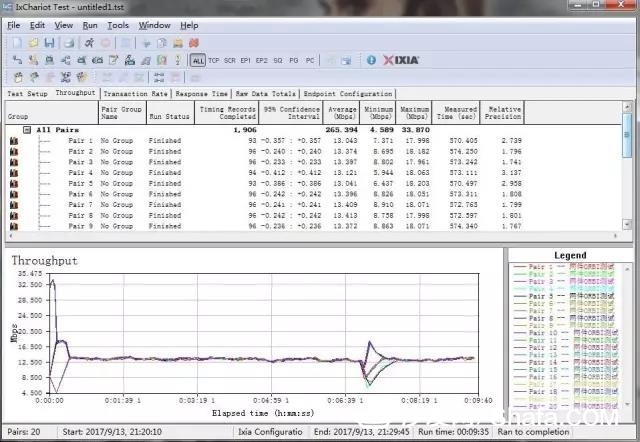Image resolution: width=640 pixels, height=442 pixels.
Task: Click the Minimum (Mbps) column header
Action: pos(378,113)
